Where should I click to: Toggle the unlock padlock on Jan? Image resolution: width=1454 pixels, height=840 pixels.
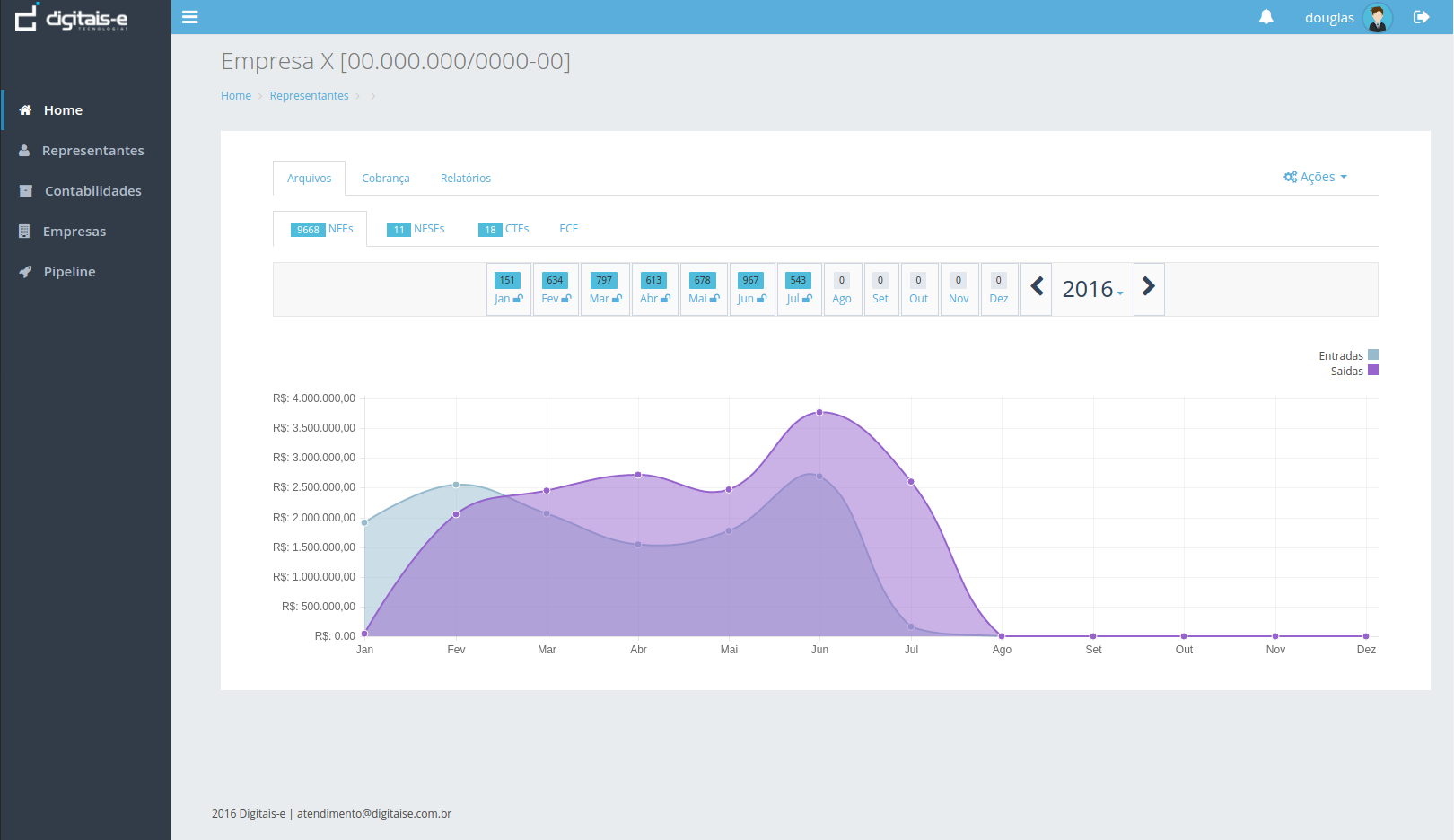[518, 299]
